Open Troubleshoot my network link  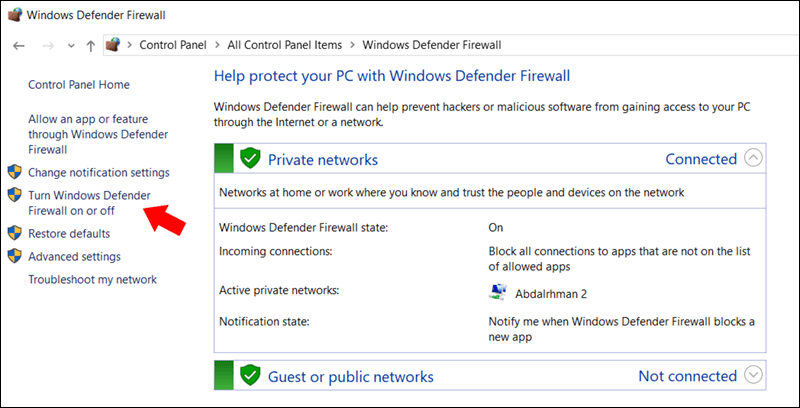pyautogui.click(x=92, y=281)
